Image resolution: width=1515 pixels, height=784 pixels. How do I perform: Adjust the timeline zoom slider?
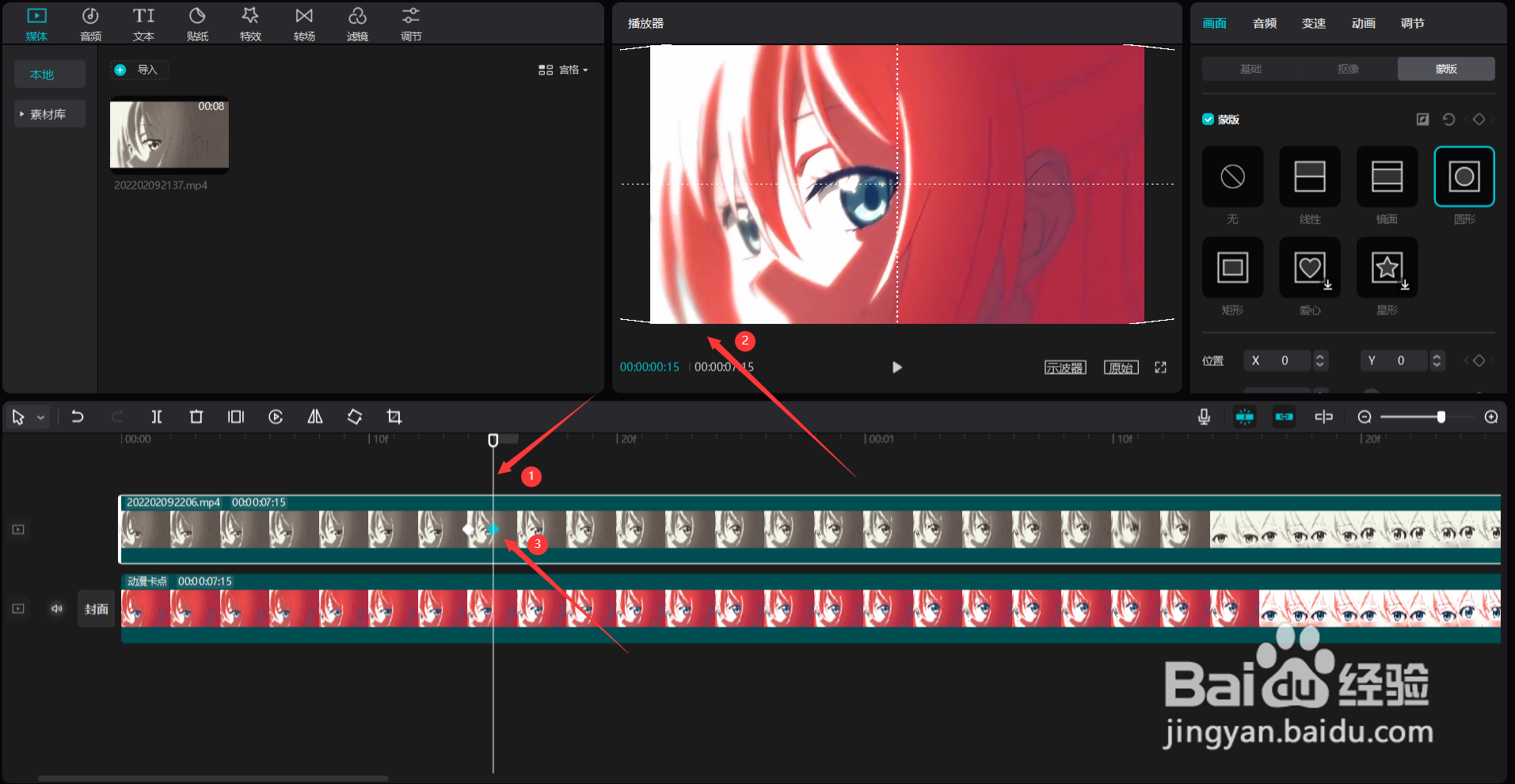(x=1441, y=417)
